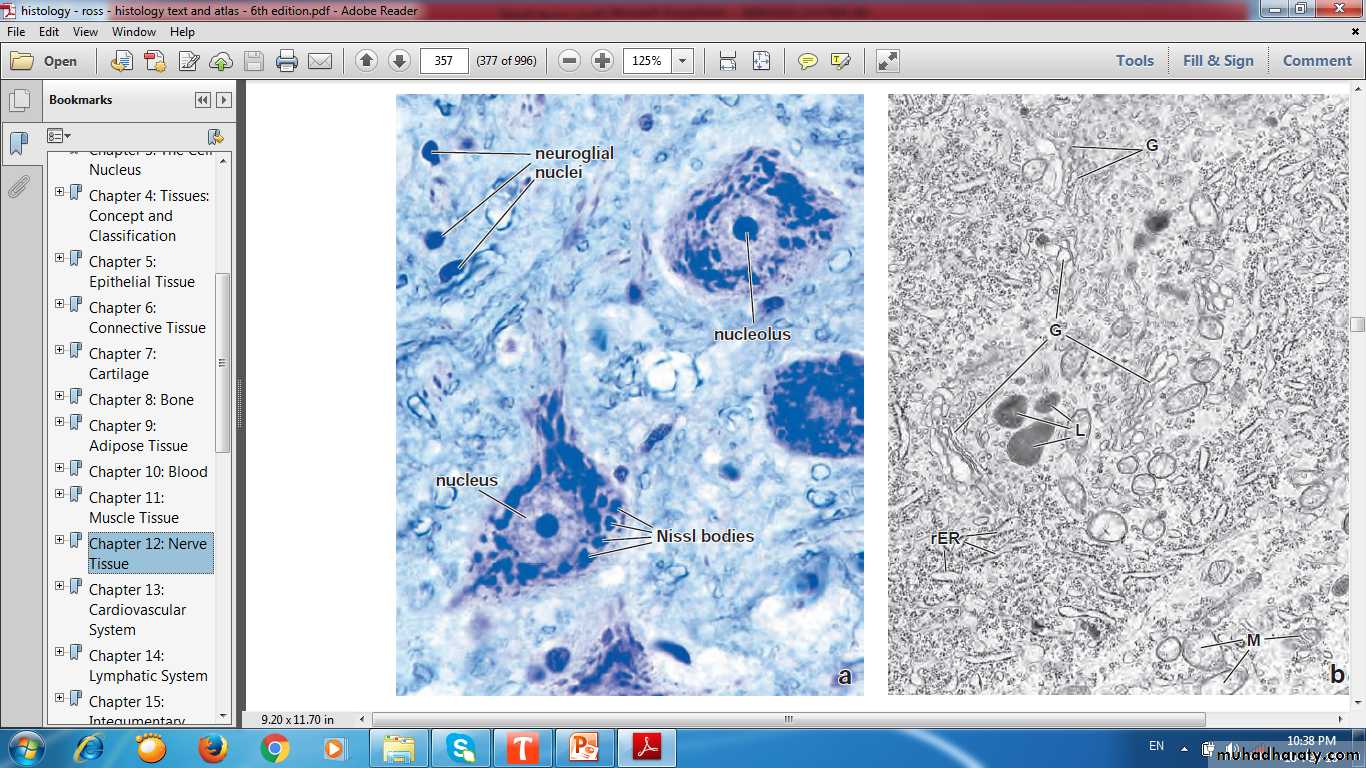This screenshot has height=768, width=1366.
Task: Select the highlight text tool
Action: click(840, 61)
